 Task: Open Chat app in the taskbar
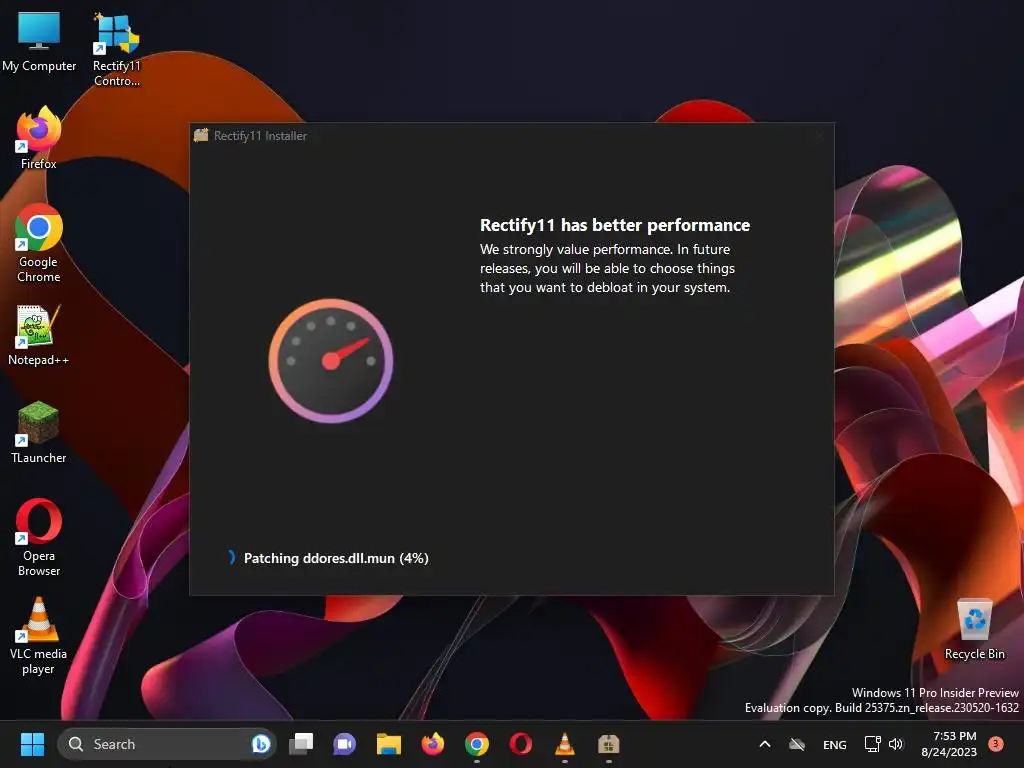point(344,744)
